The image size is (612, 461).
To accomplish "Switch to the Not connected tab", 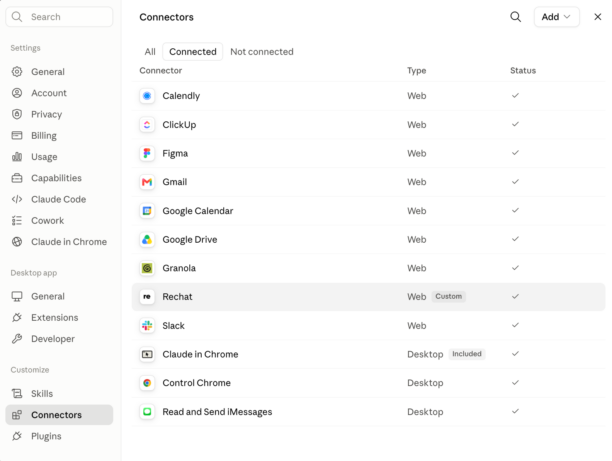I will click(262, 52).
